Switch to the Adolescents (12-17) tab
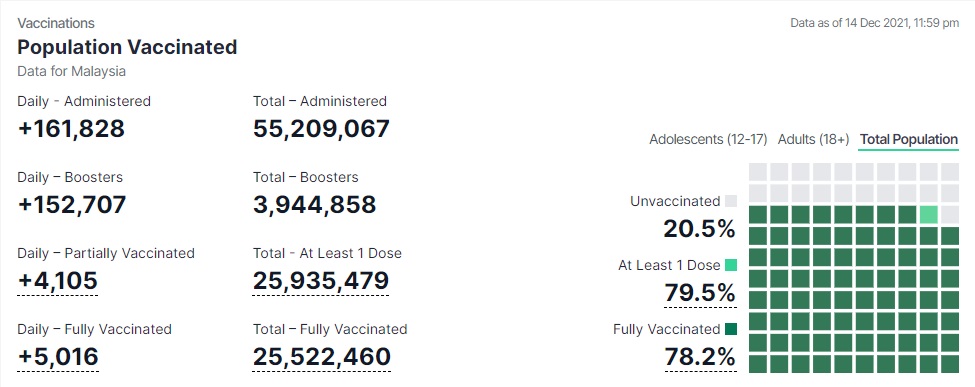The width and height of the screenshot is (975, 387). click(x=708, y=139)
